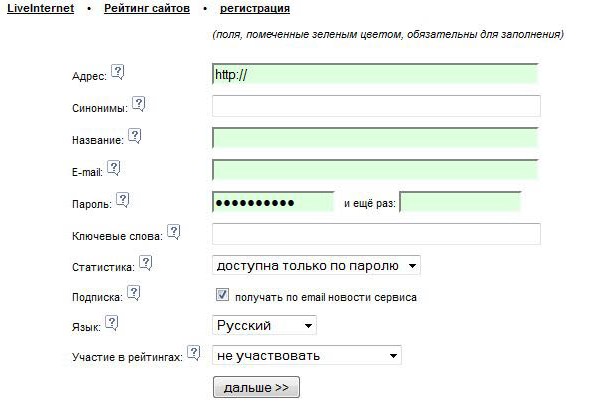Open help icon for Подписка

134,293
